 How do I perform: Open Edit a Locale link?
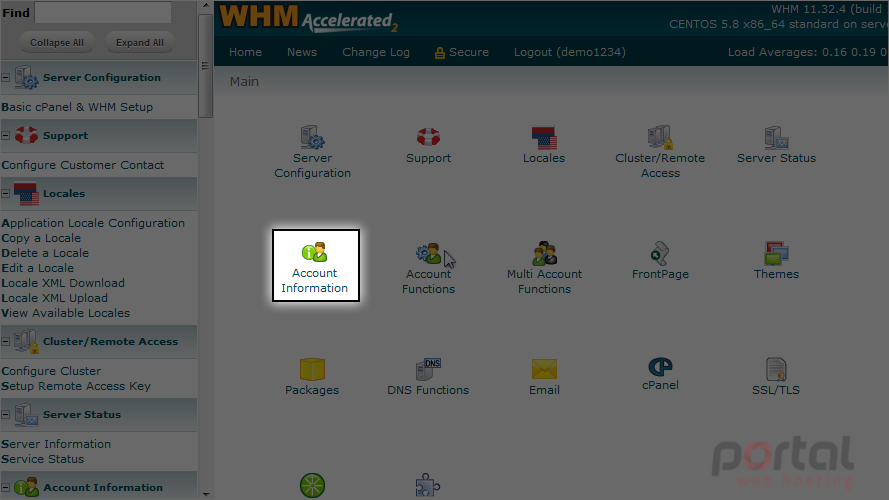[x=37, y=268]
